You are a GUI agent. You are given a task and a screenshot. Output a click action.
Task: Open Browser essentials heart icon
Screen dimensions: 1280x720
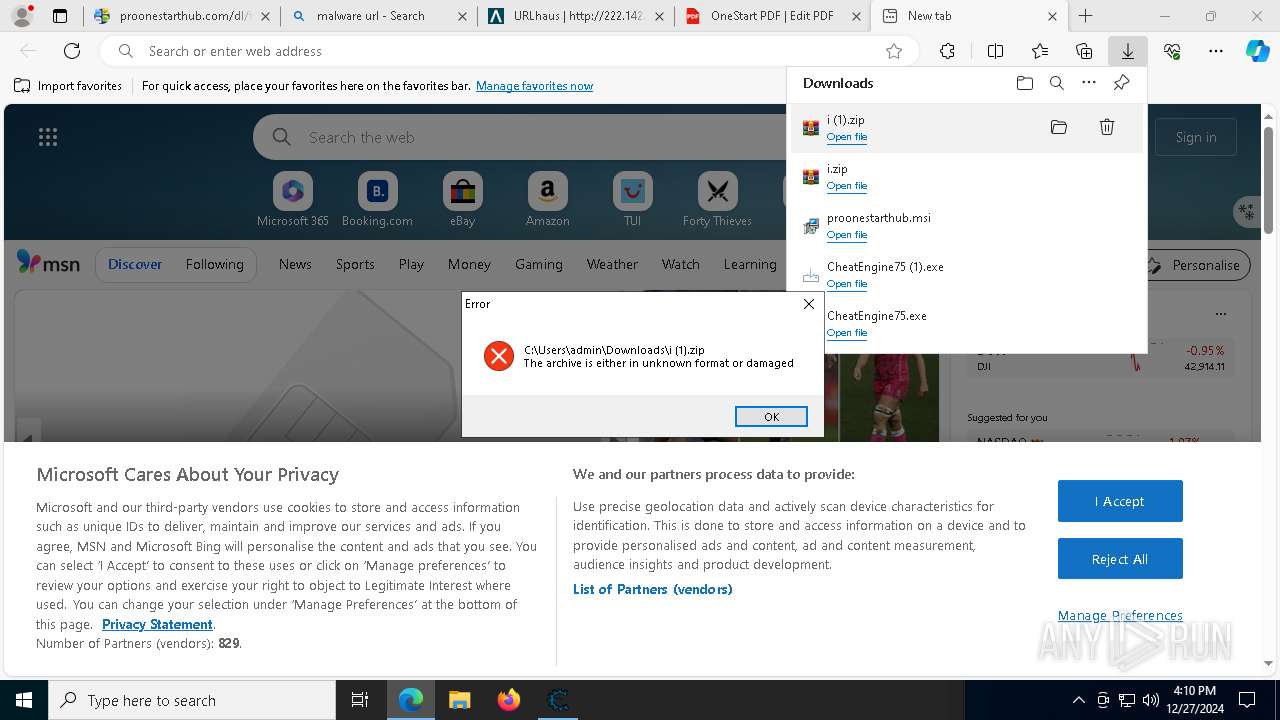(x=1172, y=51)
